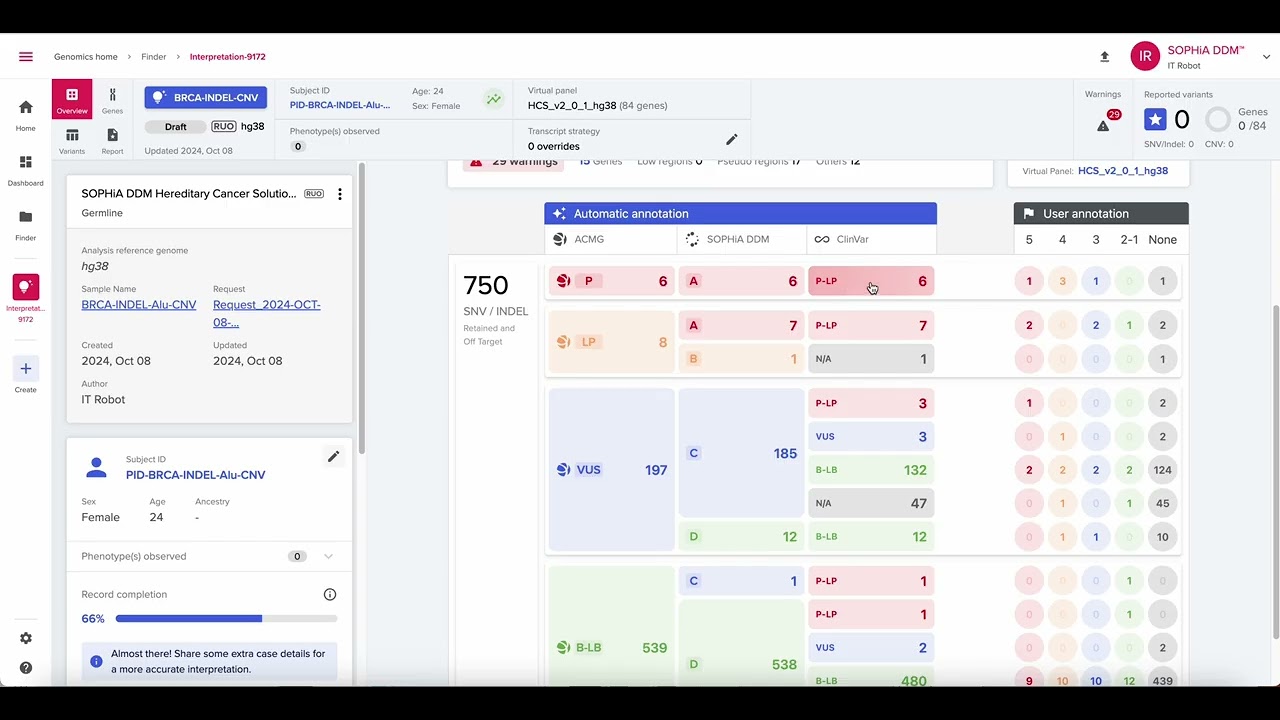Open three-dot menu for Hereditary Cancer Solution
The width and height of the screenshot is (1280, 720).
pyautogui.click(x=340, y=194)
